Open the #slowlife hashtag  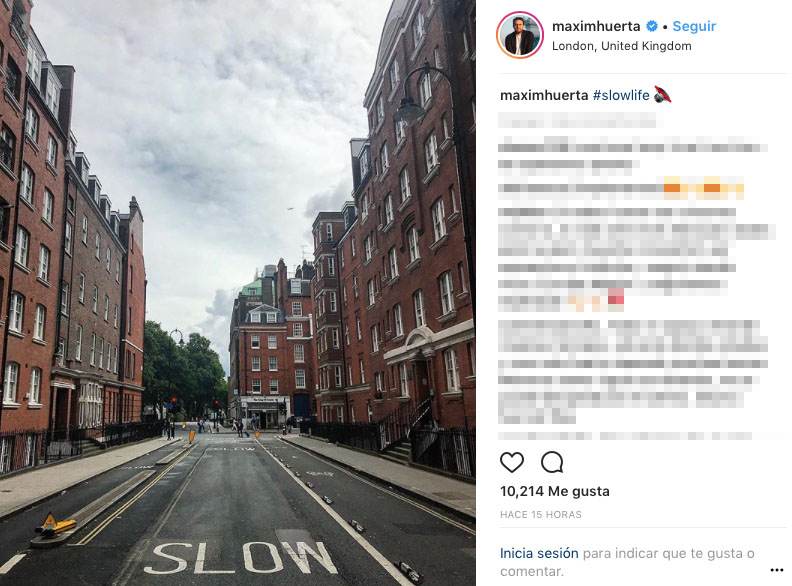(x=621, y=95)
